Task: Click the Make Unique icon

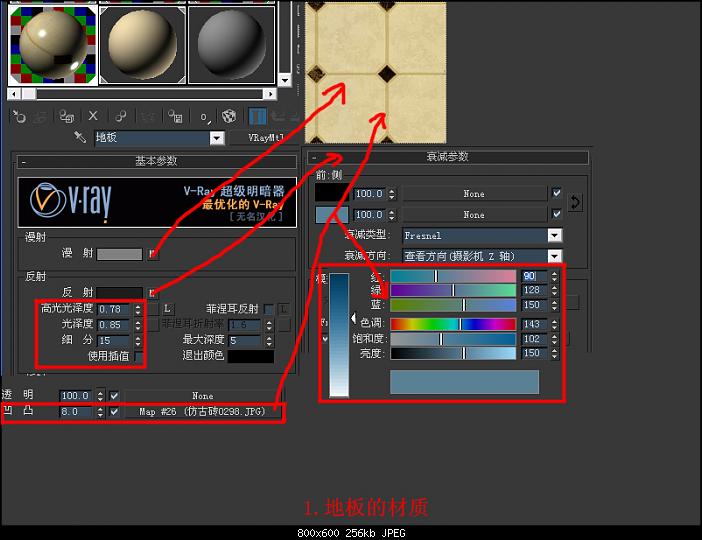Action: (148, 116)
